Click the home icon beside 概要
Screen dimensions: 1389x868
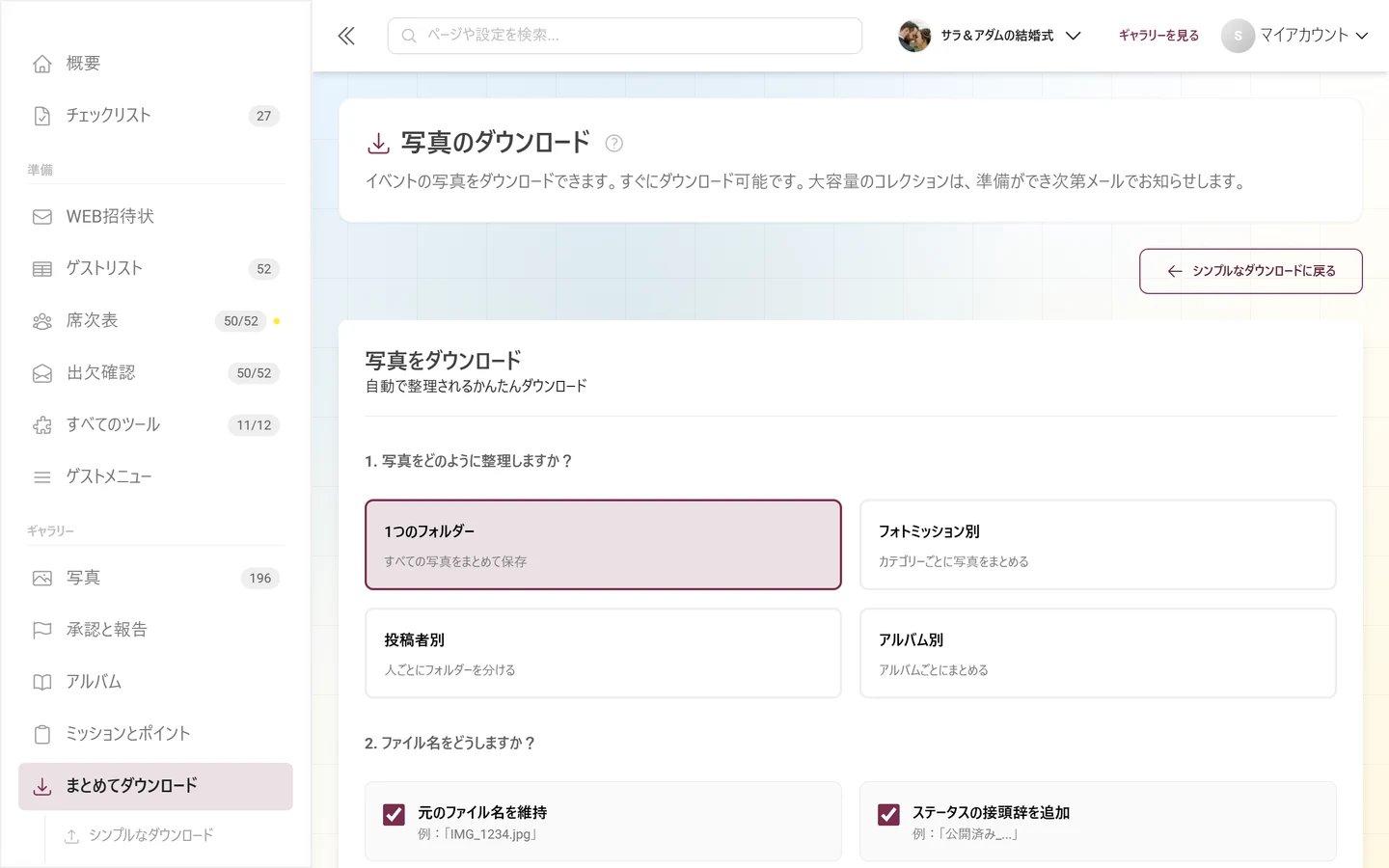[42, 64]
